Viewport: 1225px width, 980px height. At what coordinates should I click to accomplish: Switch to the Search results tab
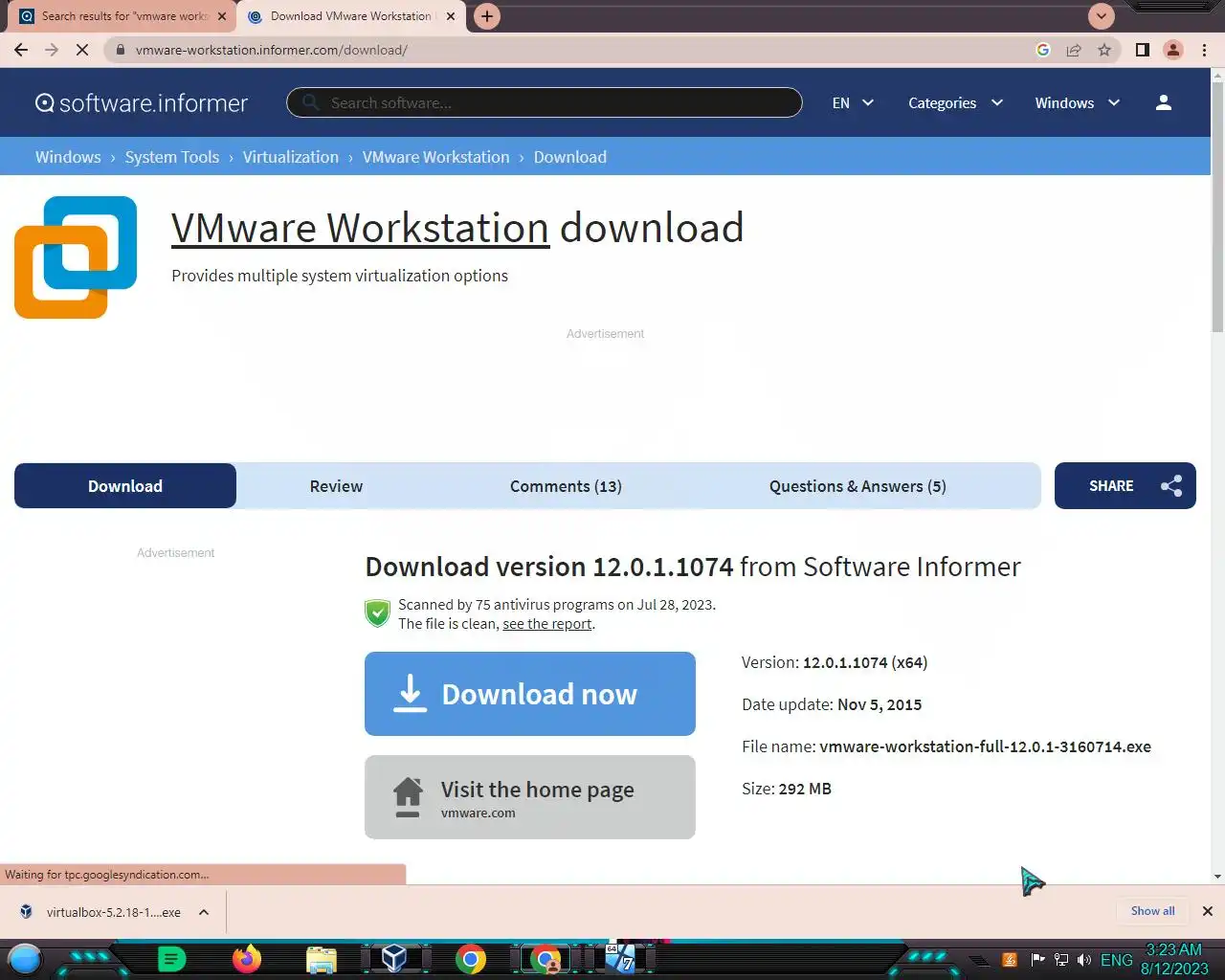124,16
